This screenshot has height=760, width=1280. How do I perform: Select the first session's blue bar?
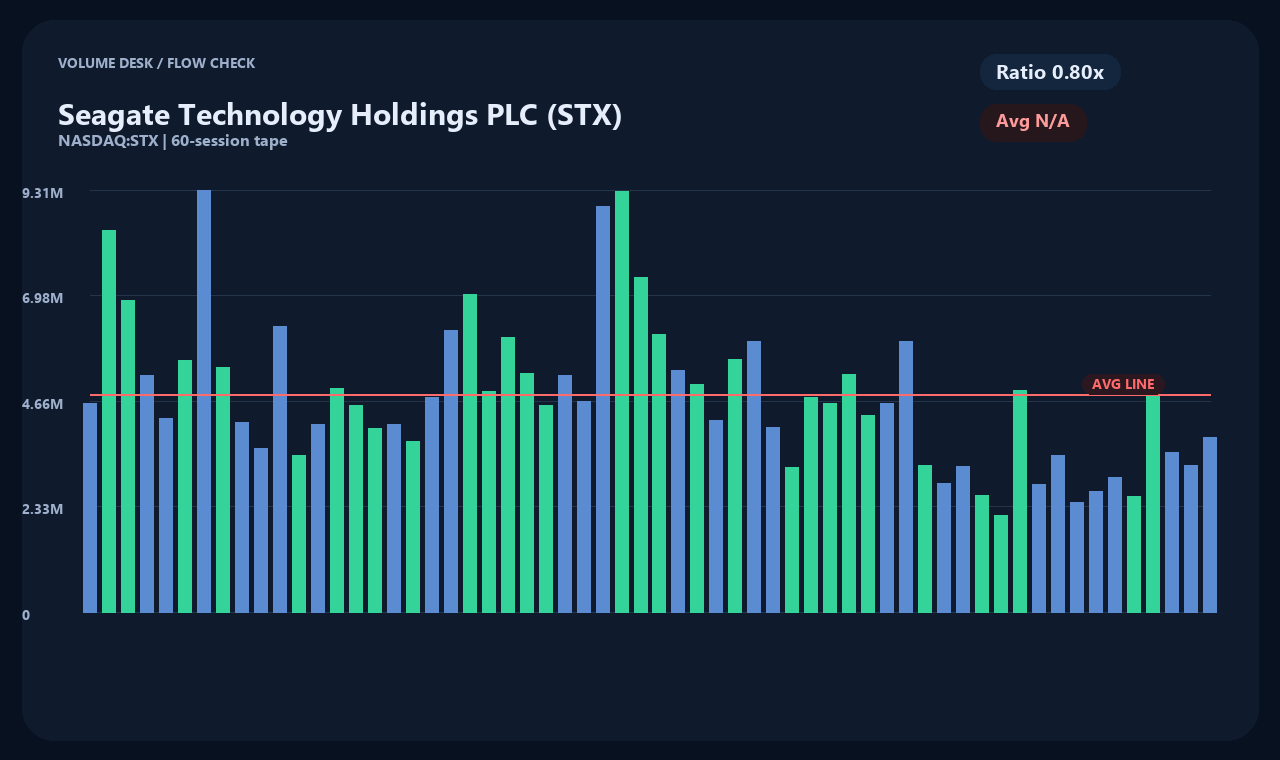coord(90,508)
